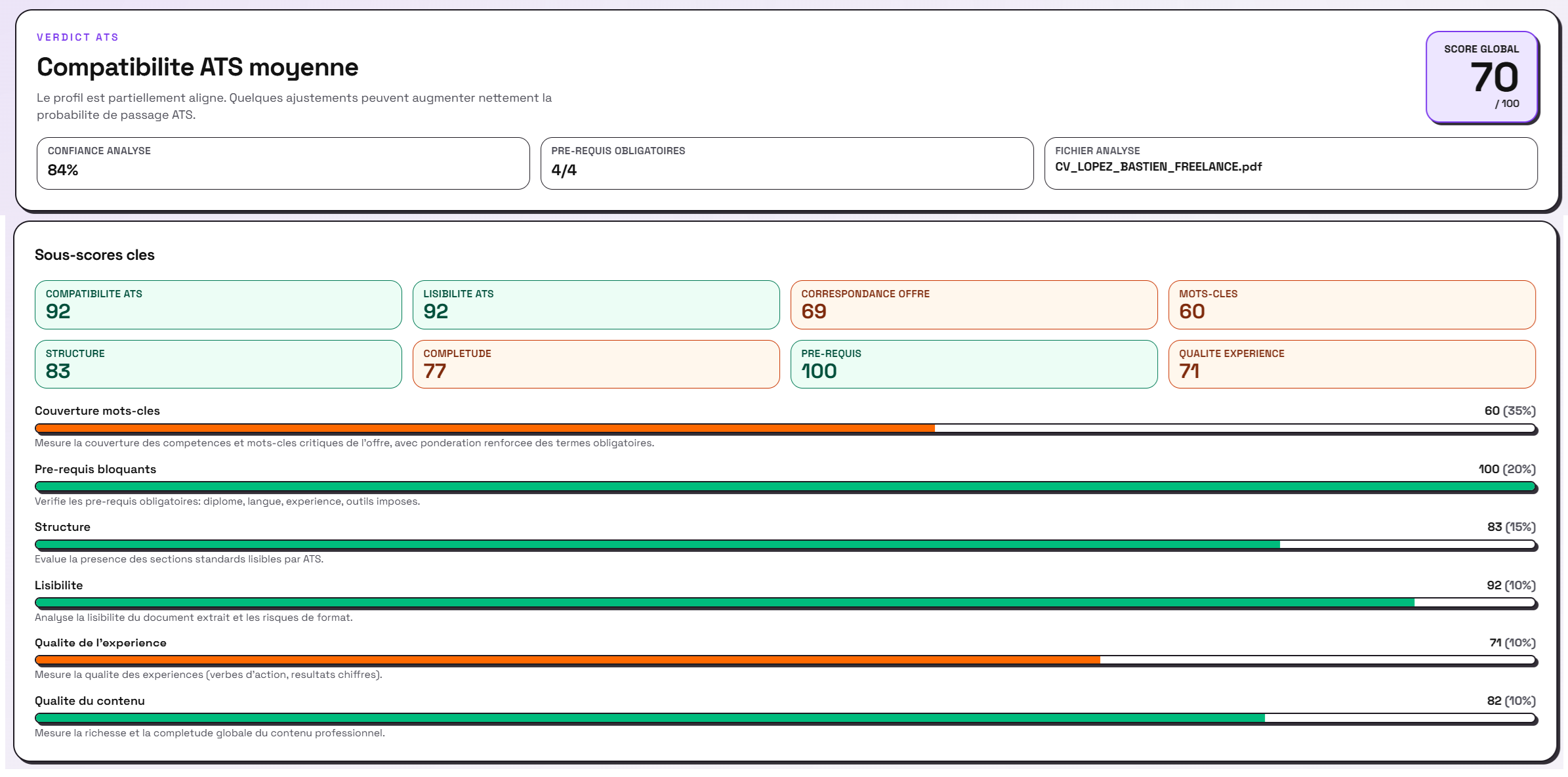Click the Score Global 70 badge
Image resolution: width=1568 pixels, height=777 pixels.
click(x=1481, y=77)
